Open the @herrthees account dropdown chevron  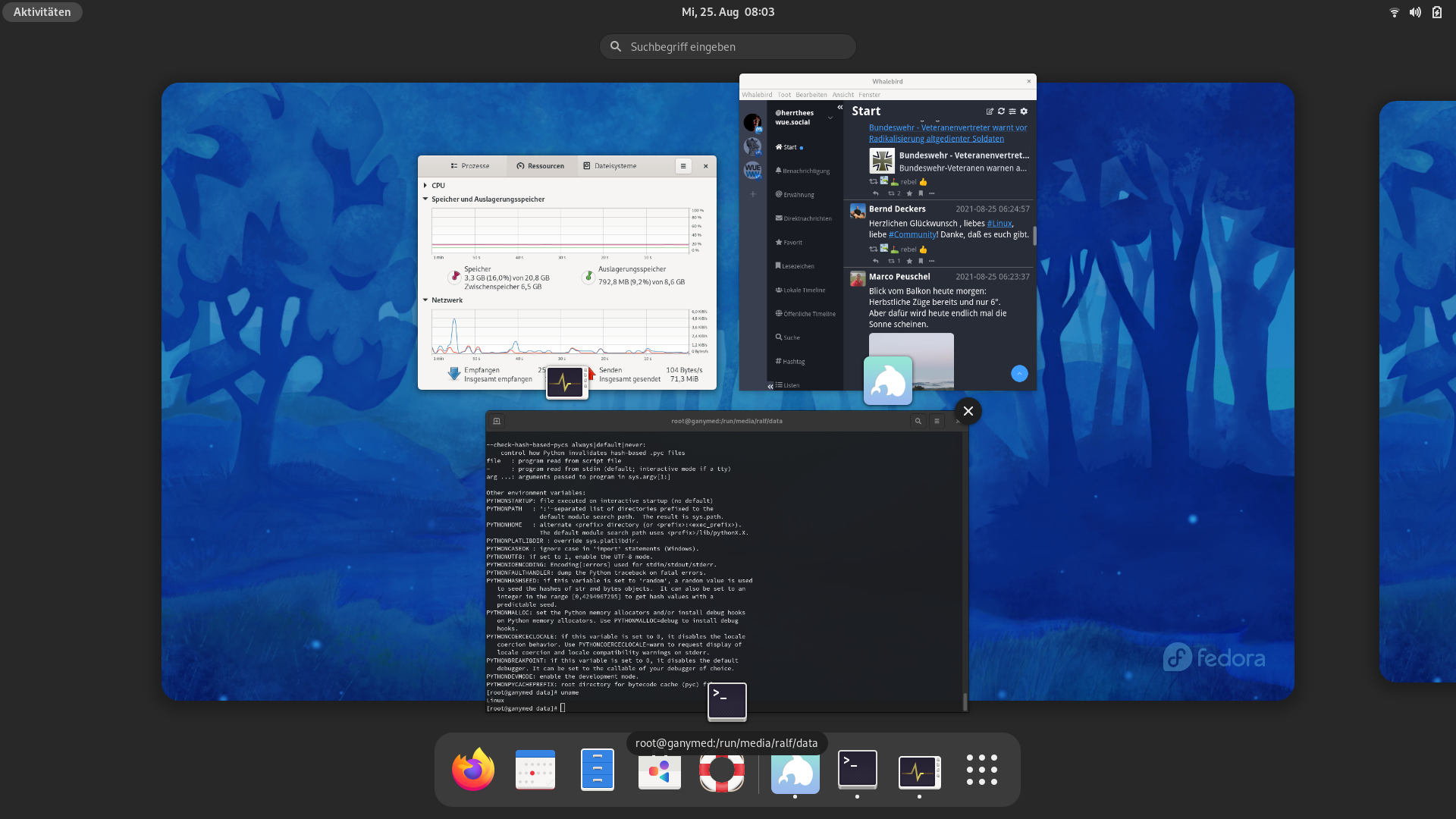(x=830, y=118)
